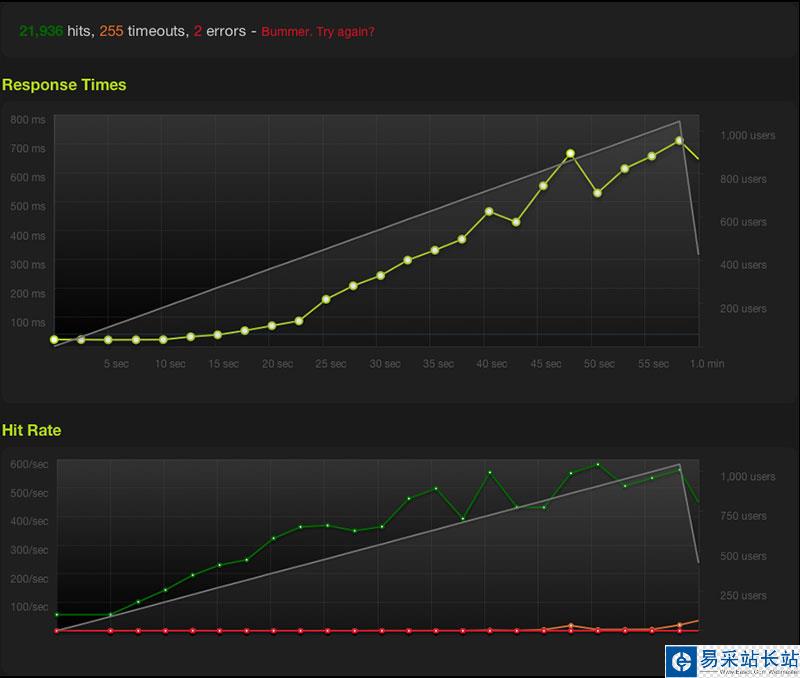Select the peak response time point near 47 sec
Viewport: 800px width, 678px height.
[x=570, y=153]
